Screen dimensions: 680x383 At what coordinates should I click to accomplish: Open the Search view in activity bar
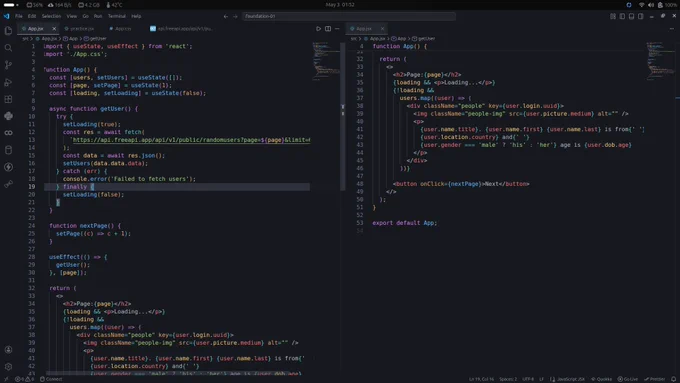(x=8, y=48)
